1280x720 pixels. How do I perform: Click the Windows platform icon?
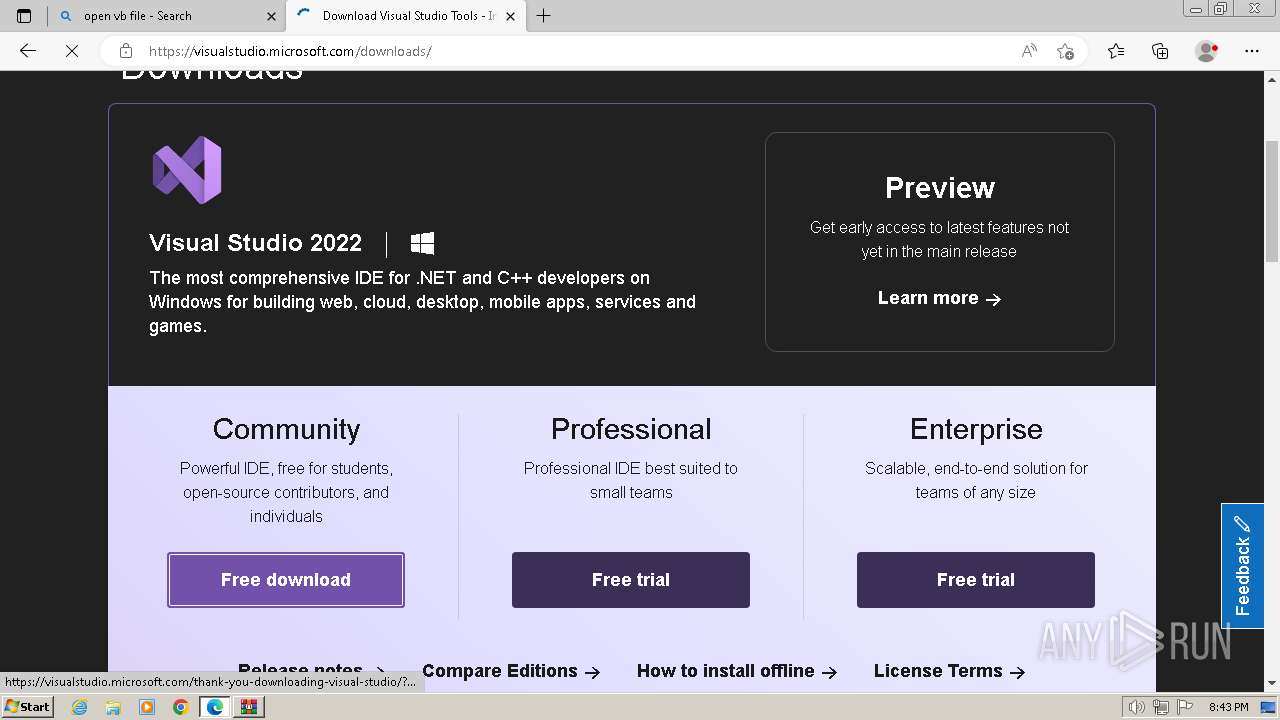click(x=422, y=243)
